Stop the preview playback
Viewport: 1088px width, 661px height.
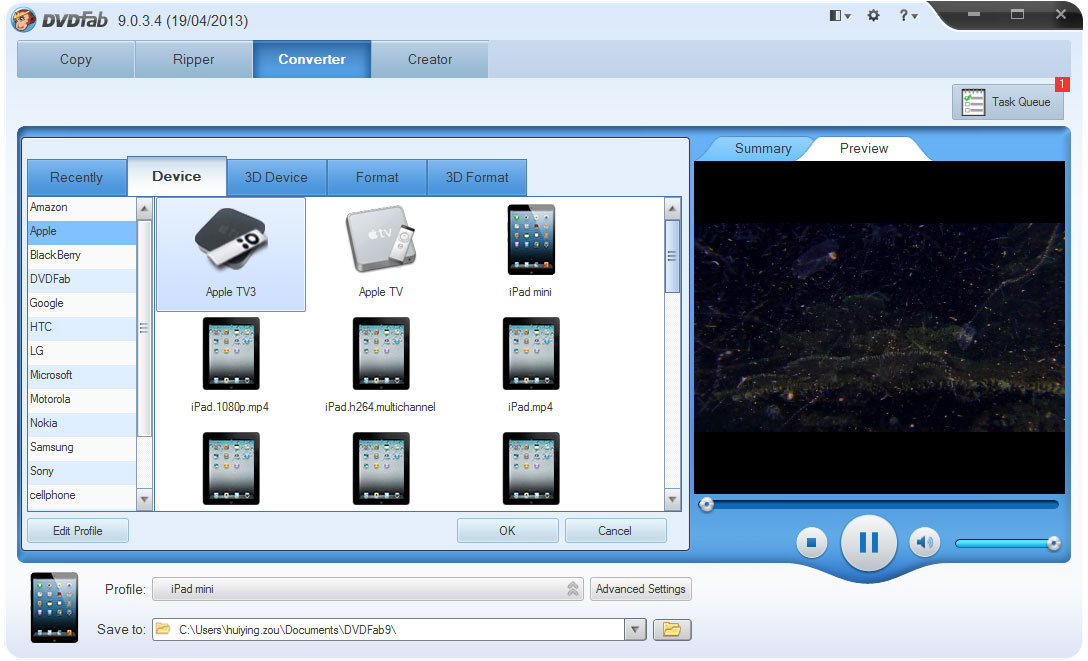pyautogui.click(x=811, y=541)
